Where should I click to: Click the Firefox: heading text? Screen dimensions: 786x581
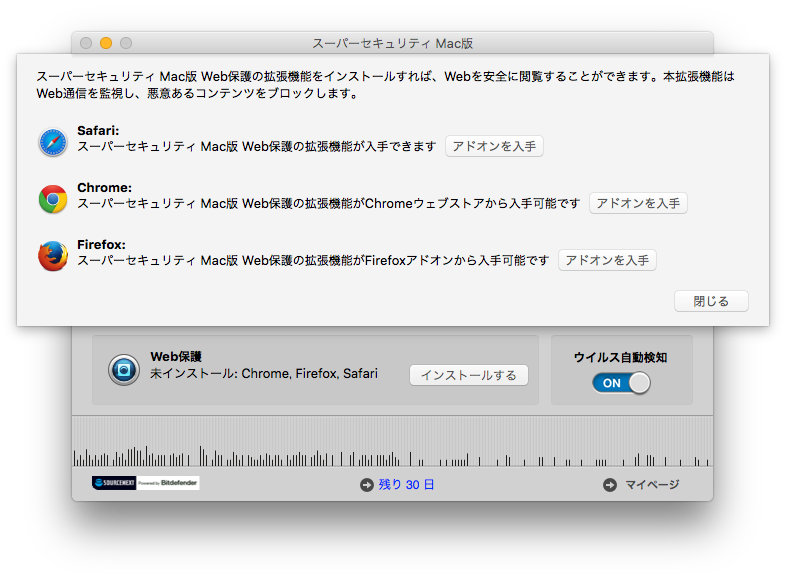coord(101,245)
